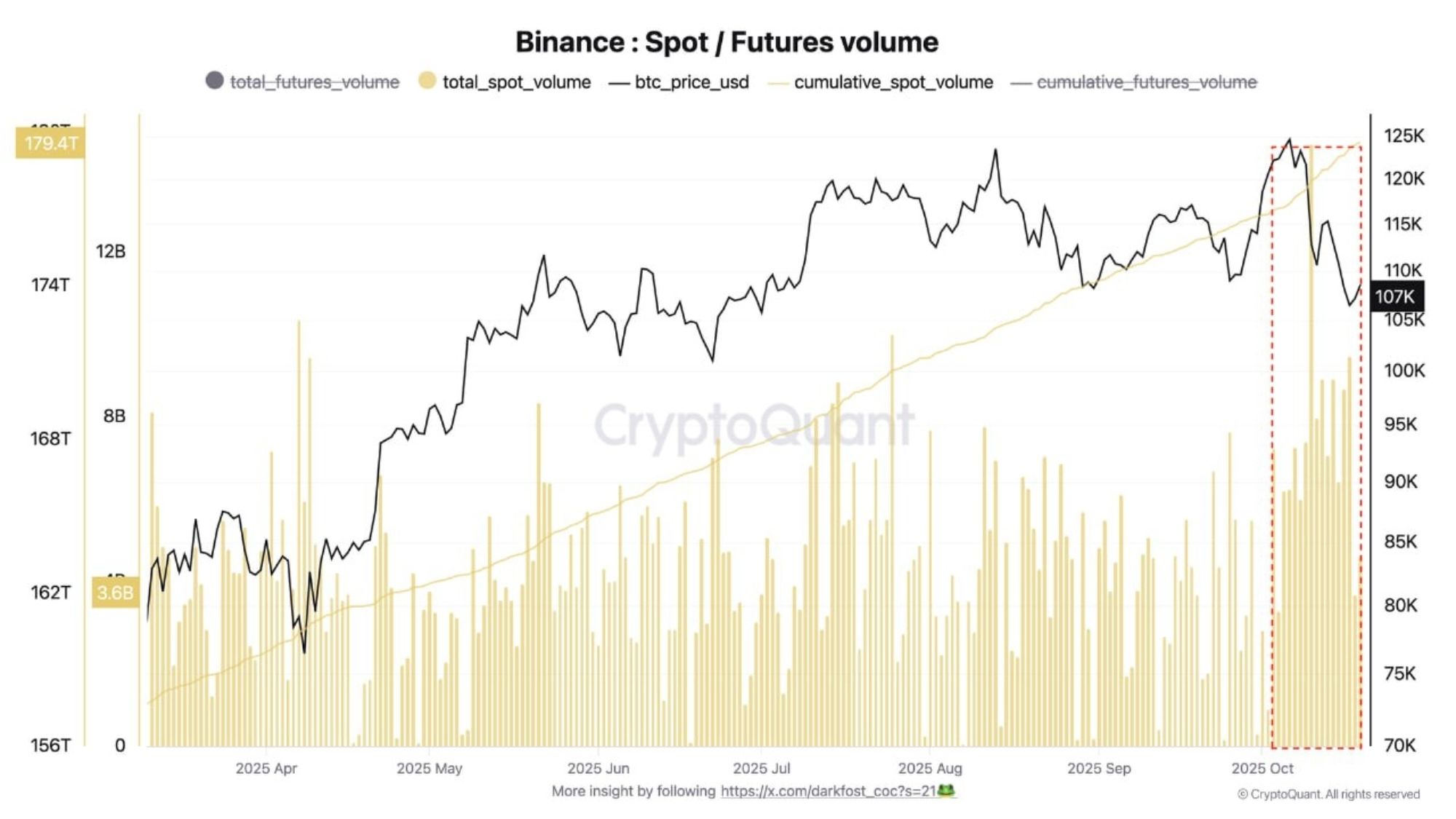The width and height of the screenshot is (1456, 819).
Task: Open the x.com/darkfost_coc link
Action: pos(828,791)
